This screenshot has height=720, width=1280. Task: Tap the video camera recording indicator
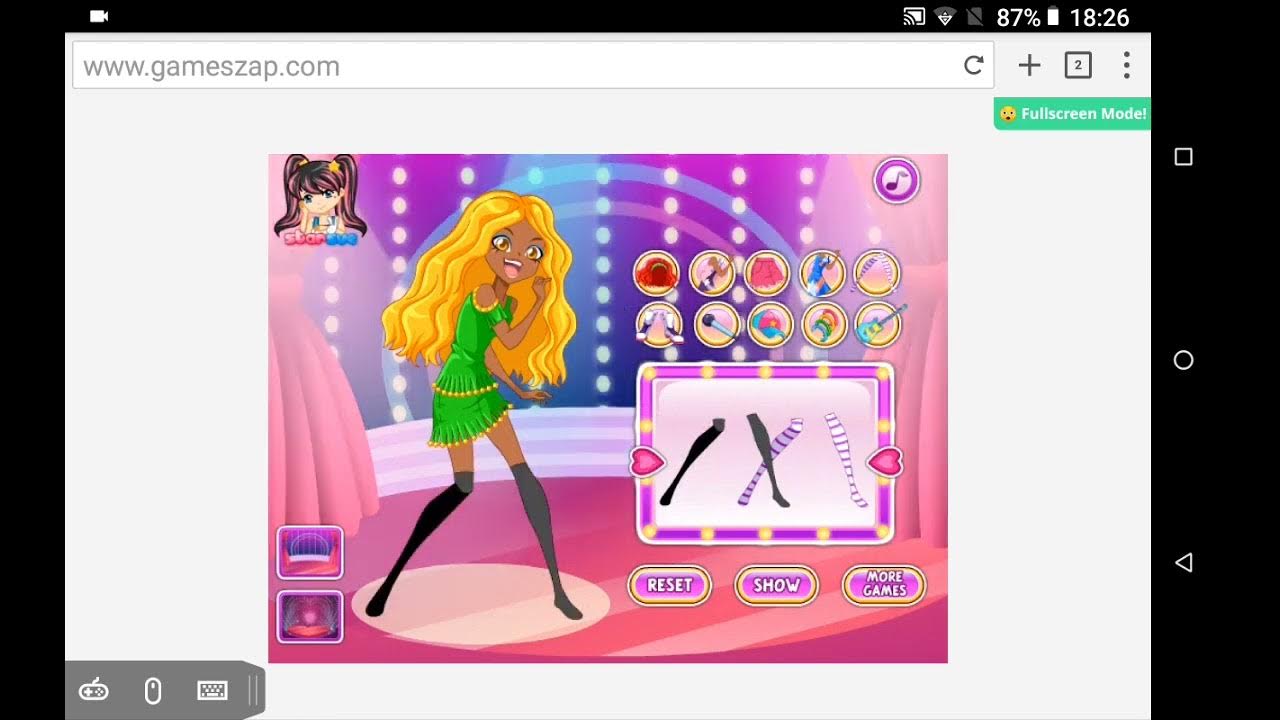coord(99,16)
